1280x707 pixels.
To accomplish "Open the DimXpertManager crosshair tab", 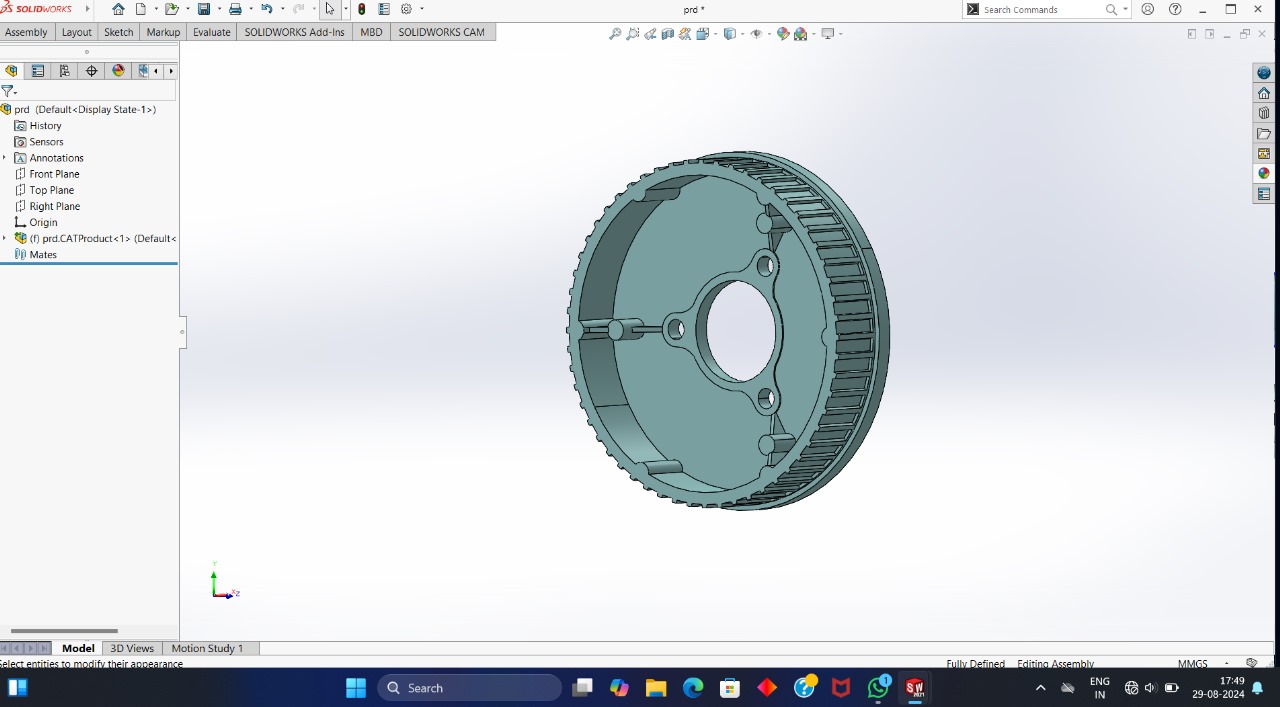I will point(92,71).
